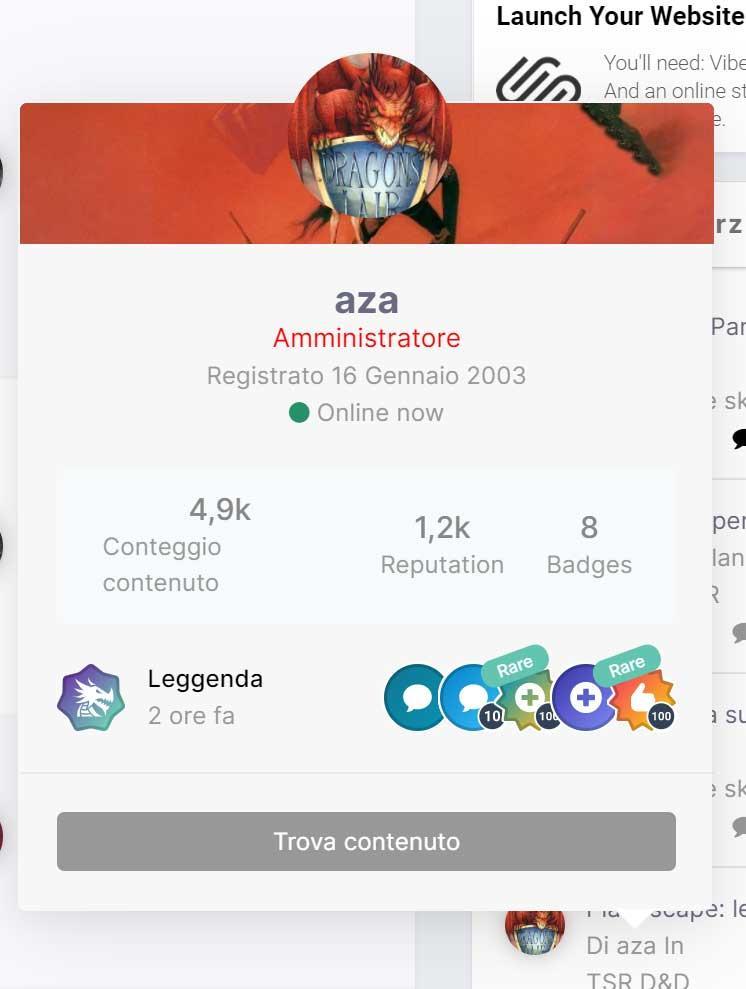View the 8 Badges count
Image resolution: width=746 pixels, height=989 pixels.
click(x=589, y=546)
